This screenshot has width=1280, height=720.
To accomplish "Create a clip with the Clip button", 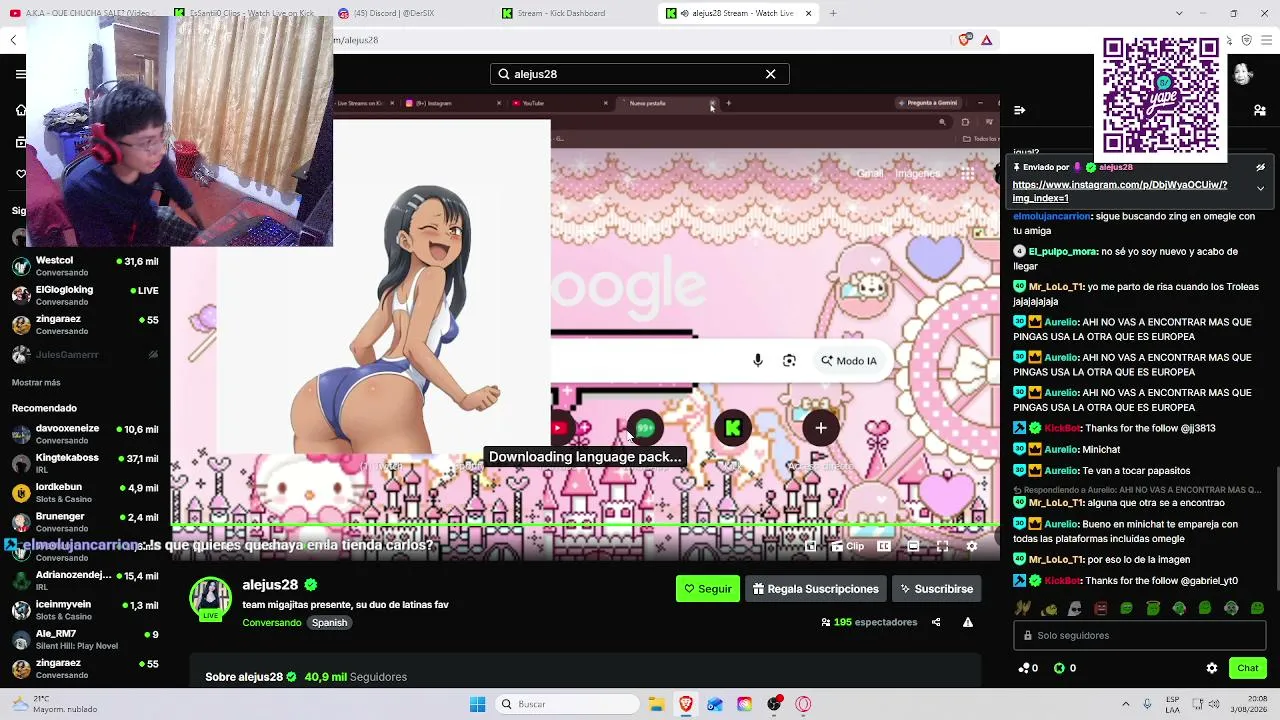I will (x=847, y=546).
